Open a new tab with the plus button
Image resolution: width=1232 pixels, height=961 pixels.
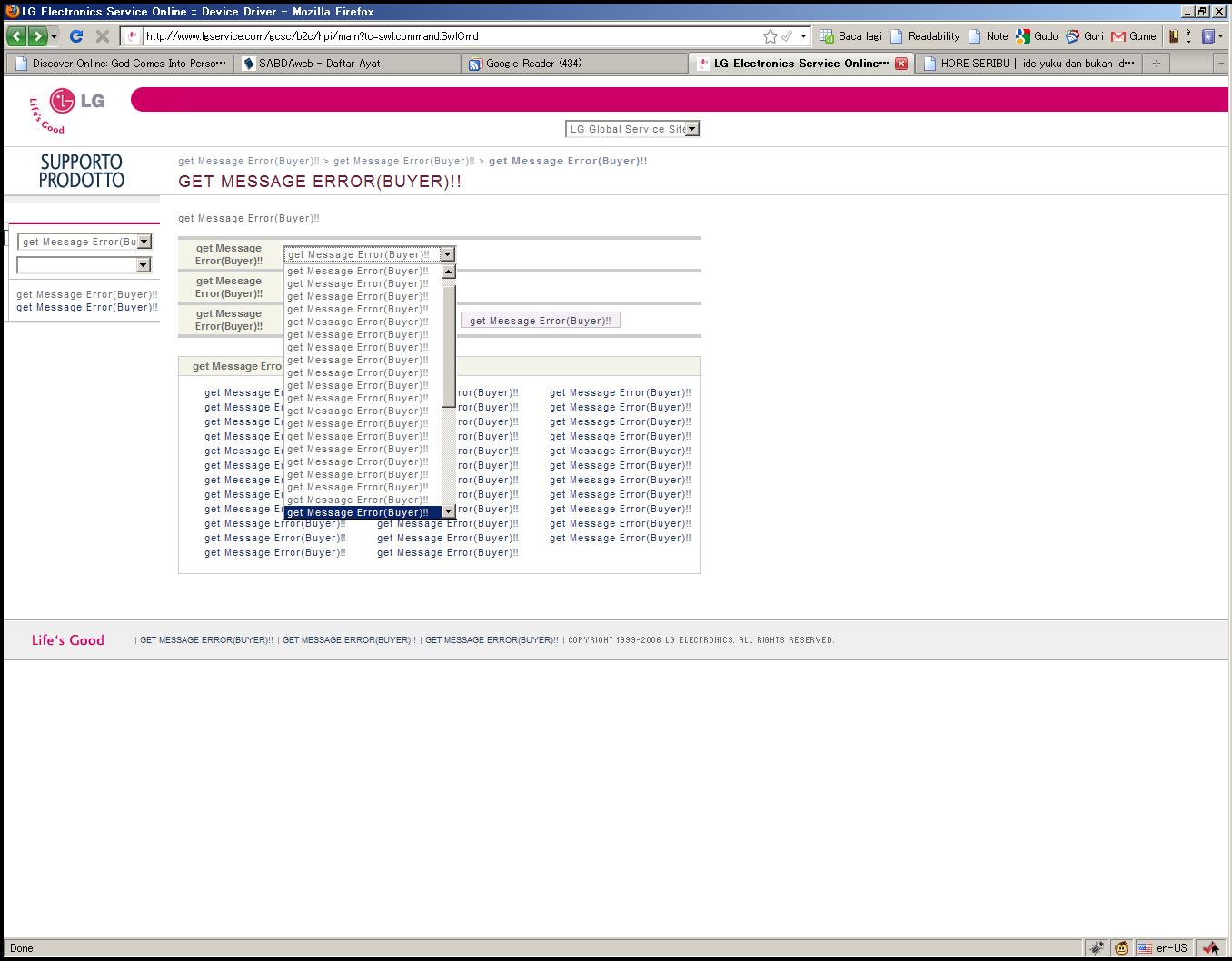click(x=1157, y=64)
